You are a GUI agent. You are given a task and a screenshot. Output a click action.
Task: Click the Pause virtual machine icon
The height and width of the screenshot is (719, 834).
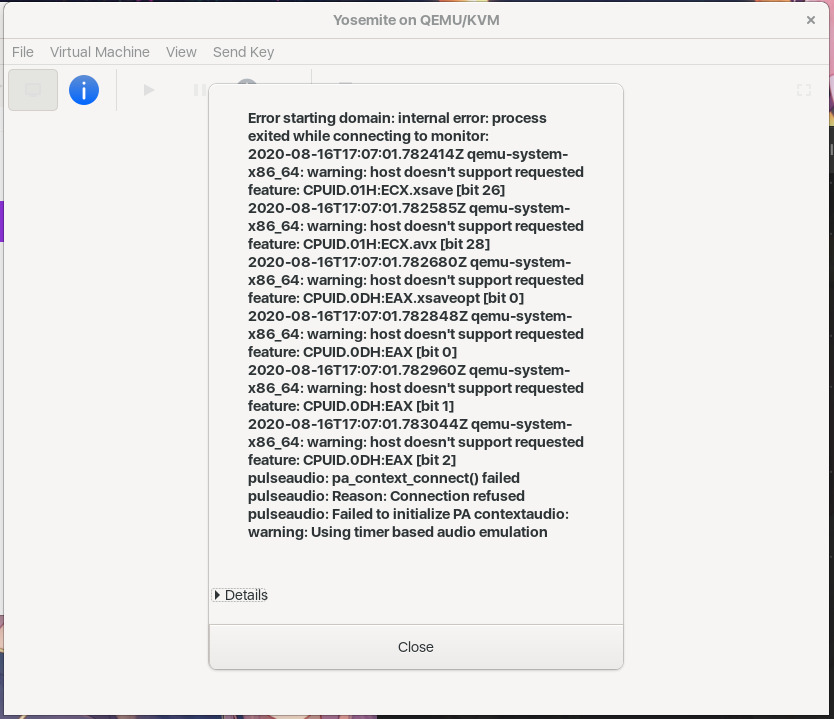pyautogui.click(x=200, y=90)
